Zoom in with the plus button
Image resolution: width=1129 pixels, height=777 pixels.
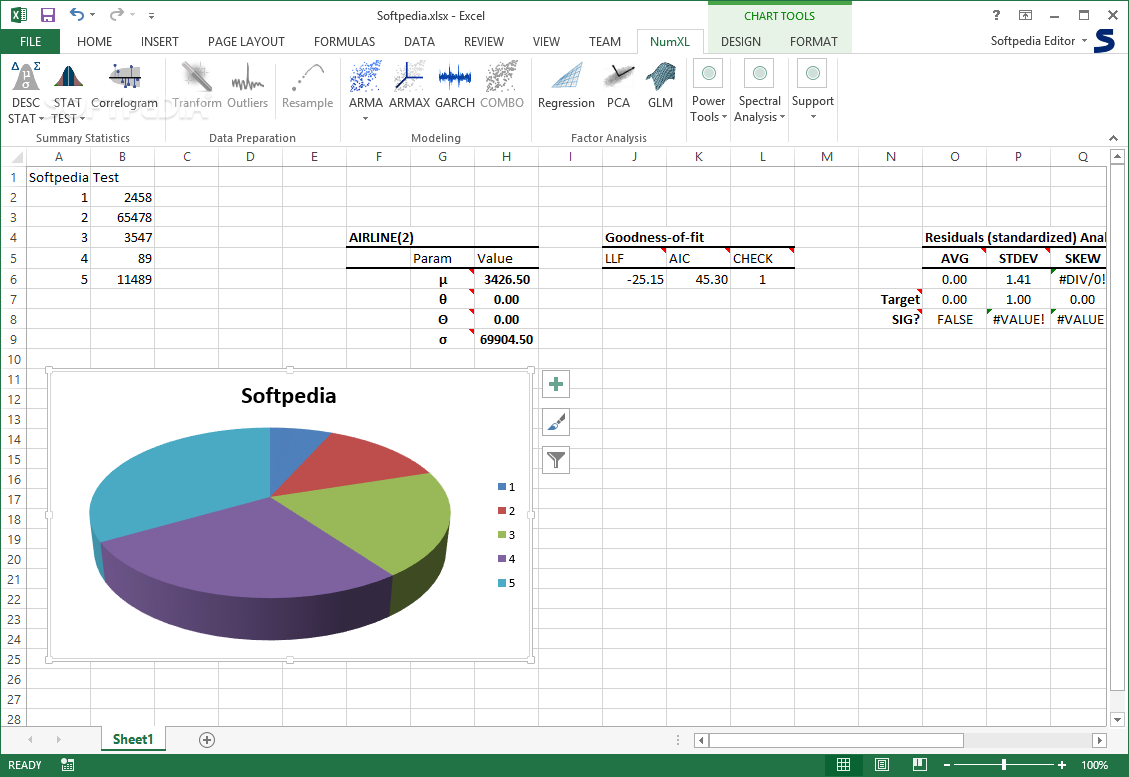click(x=1062, y=765)
